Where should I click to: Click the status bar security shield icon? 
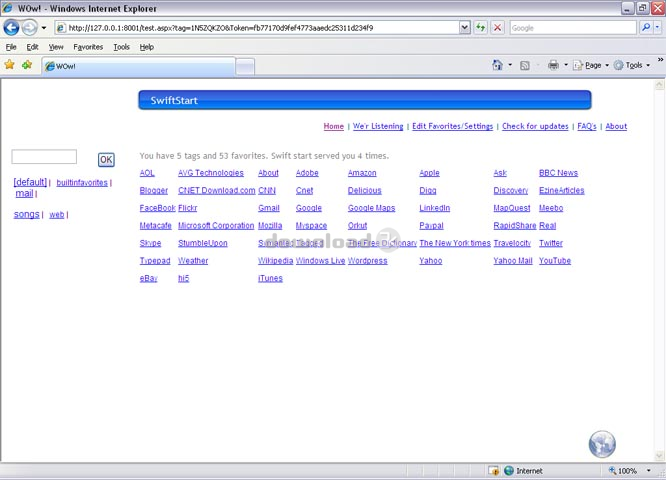(494, 471)
